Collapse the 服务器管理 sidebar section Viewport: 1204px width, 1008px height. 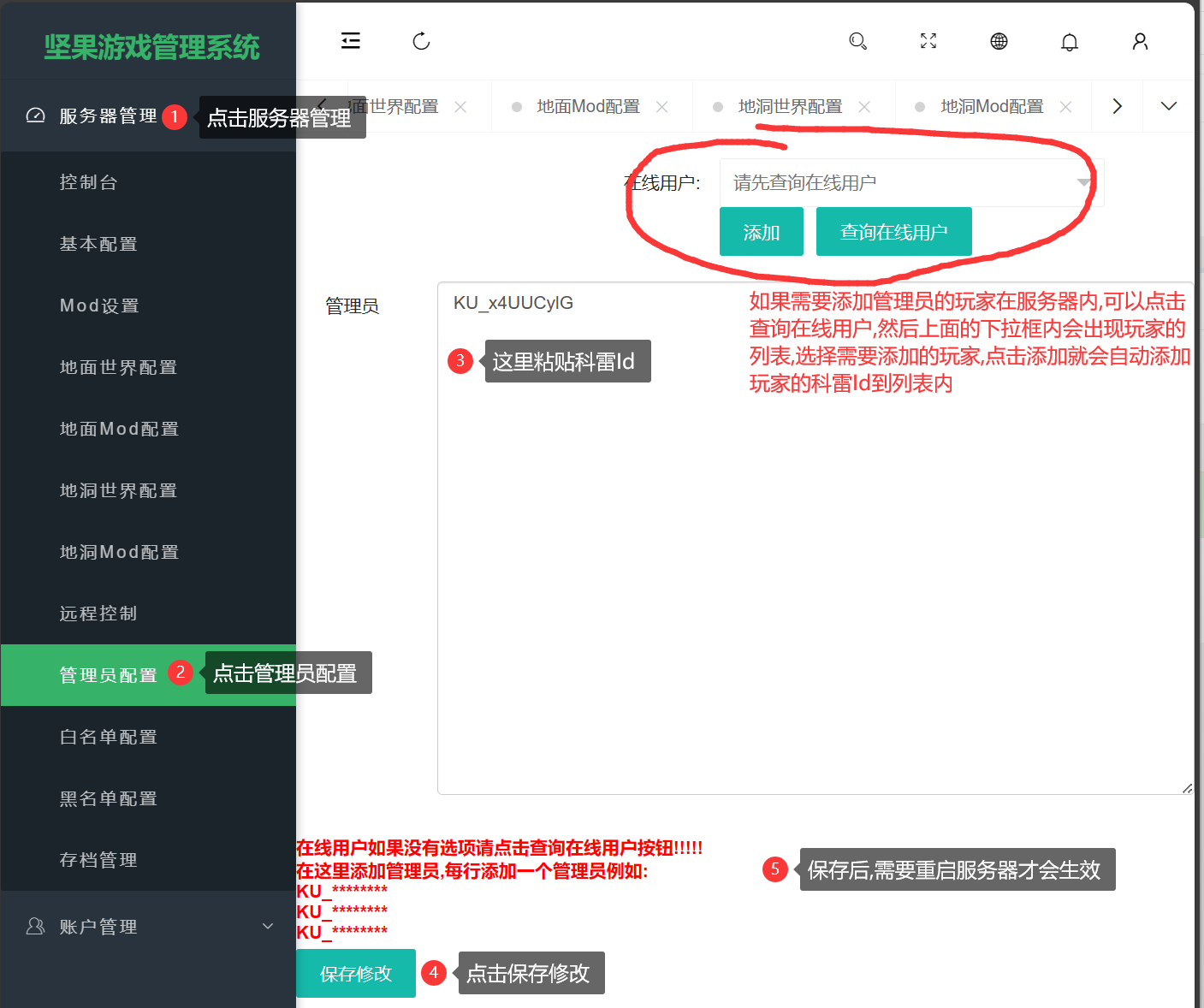pos(148,116)
